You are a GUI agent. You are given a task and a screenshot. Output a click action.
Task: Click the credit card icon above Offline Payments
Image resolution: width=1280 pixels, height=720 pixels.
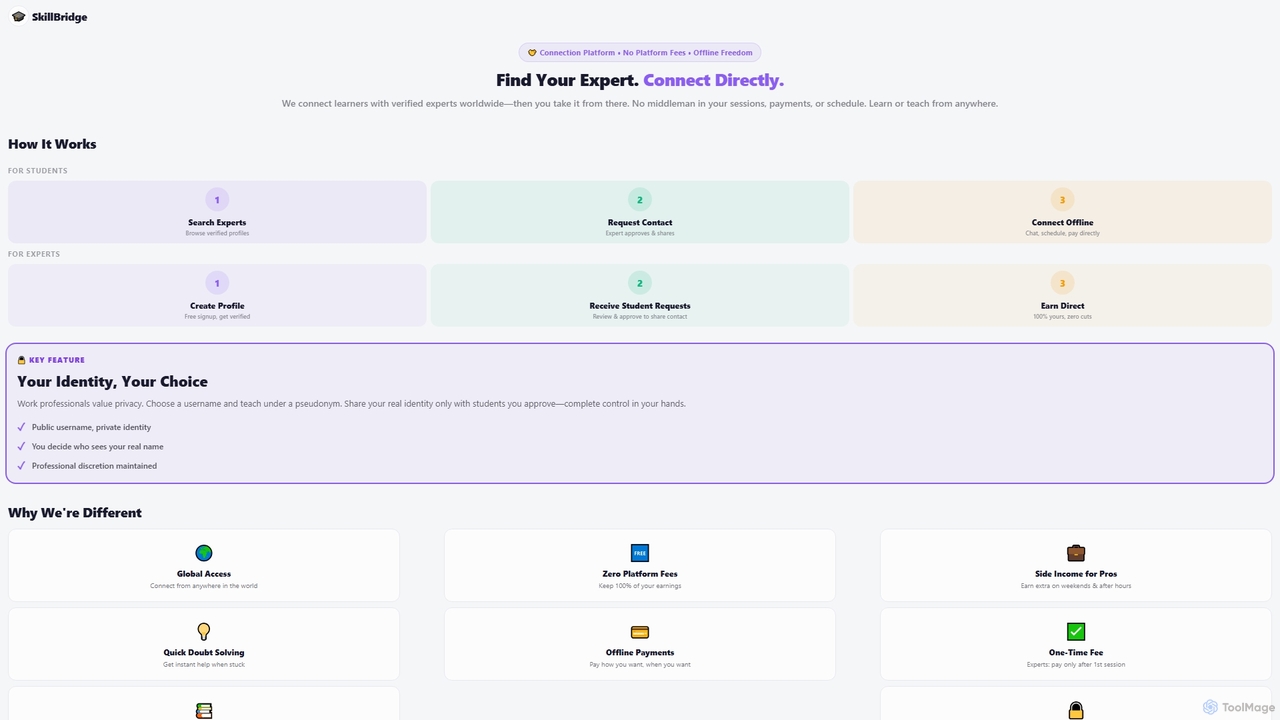pyautogui.click(x=640, y=632)
